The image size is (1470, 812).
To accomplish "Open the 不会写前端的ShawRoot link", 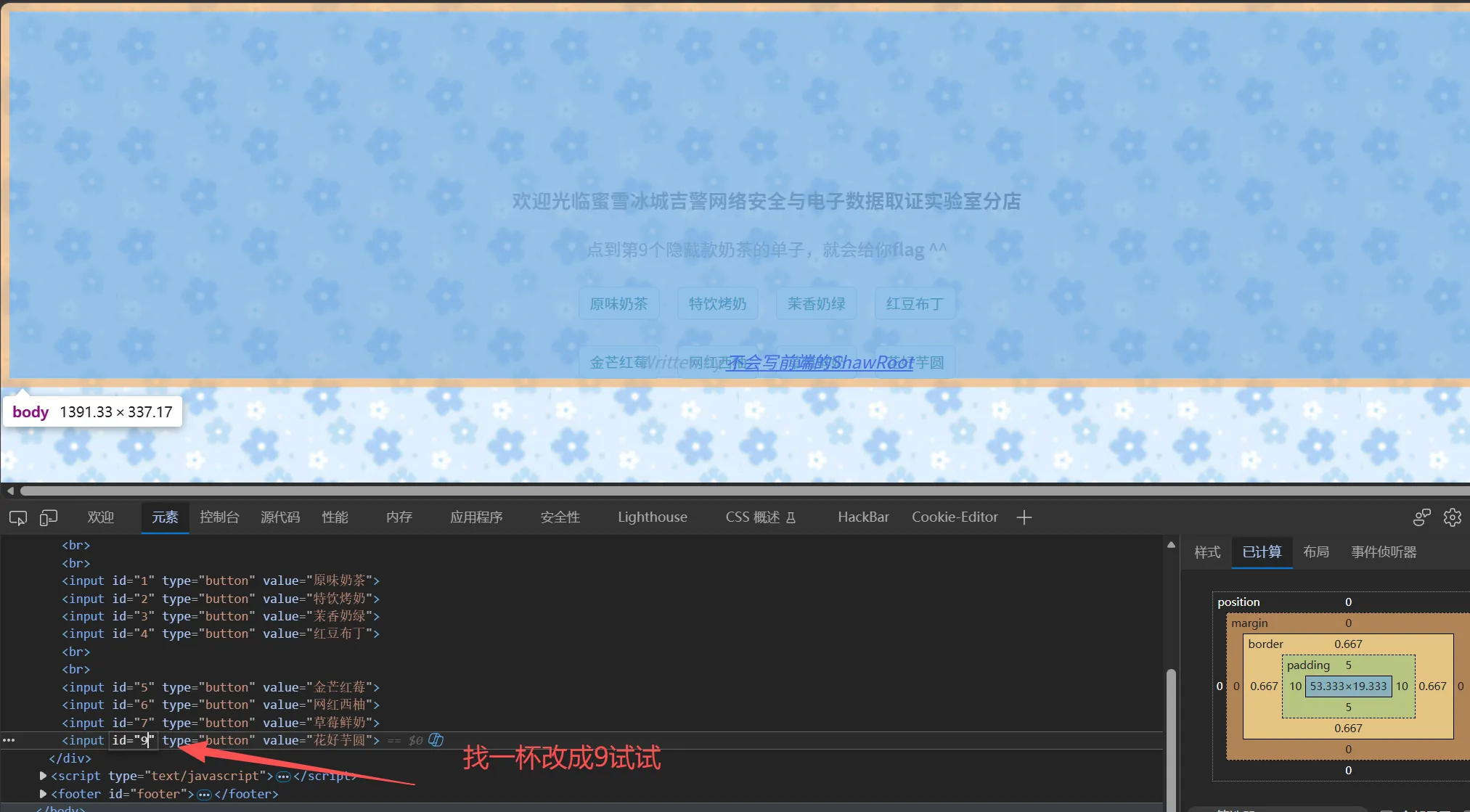I will coord(820,362).
